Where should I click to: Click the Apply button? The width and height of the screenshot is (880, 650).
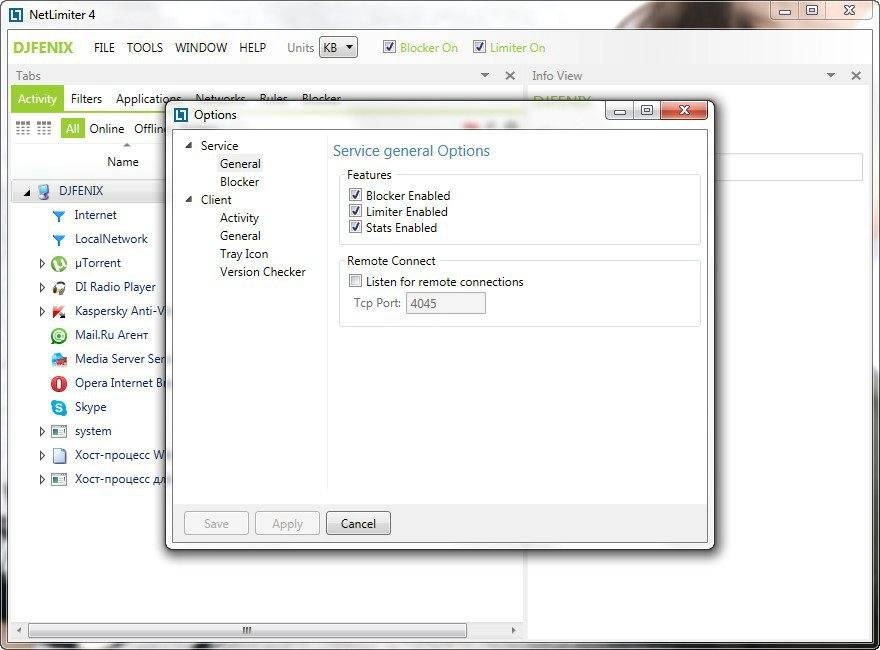coord(287,524)
